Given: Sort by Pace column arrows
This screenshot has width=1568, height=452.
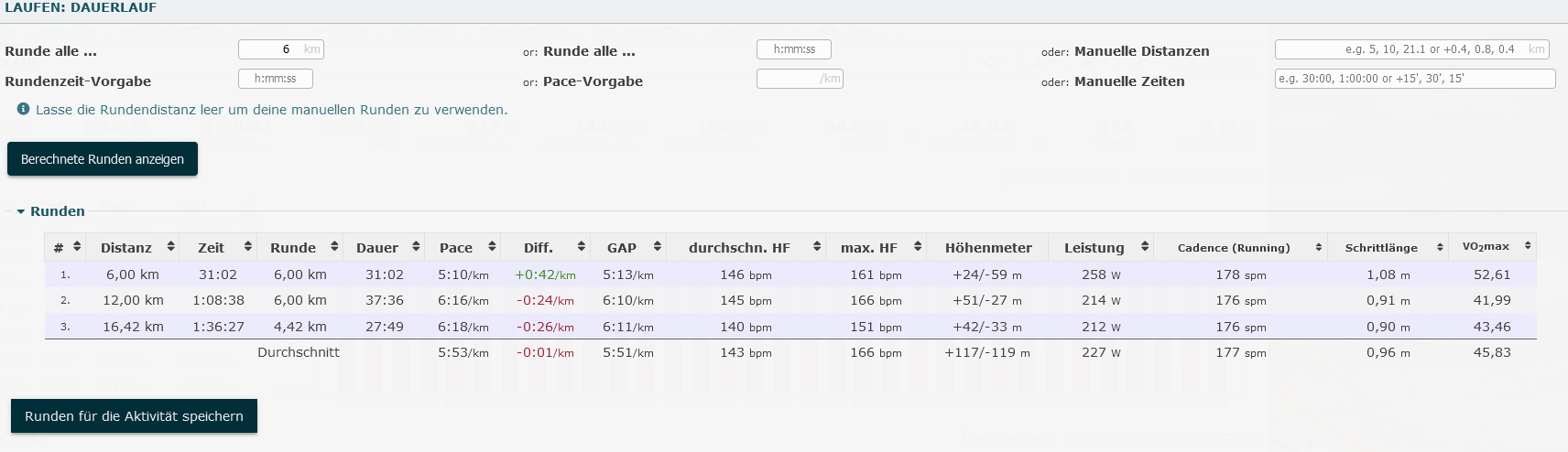Looking at the screenshot, I should click(x=492, y=247).
